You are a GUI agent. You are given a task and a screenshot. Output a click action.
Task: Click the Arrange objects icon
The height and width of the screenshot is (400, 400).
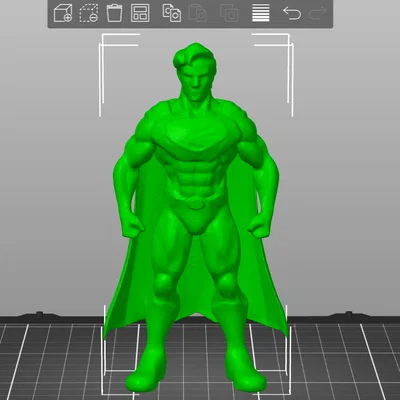click(x=140, y=13)
